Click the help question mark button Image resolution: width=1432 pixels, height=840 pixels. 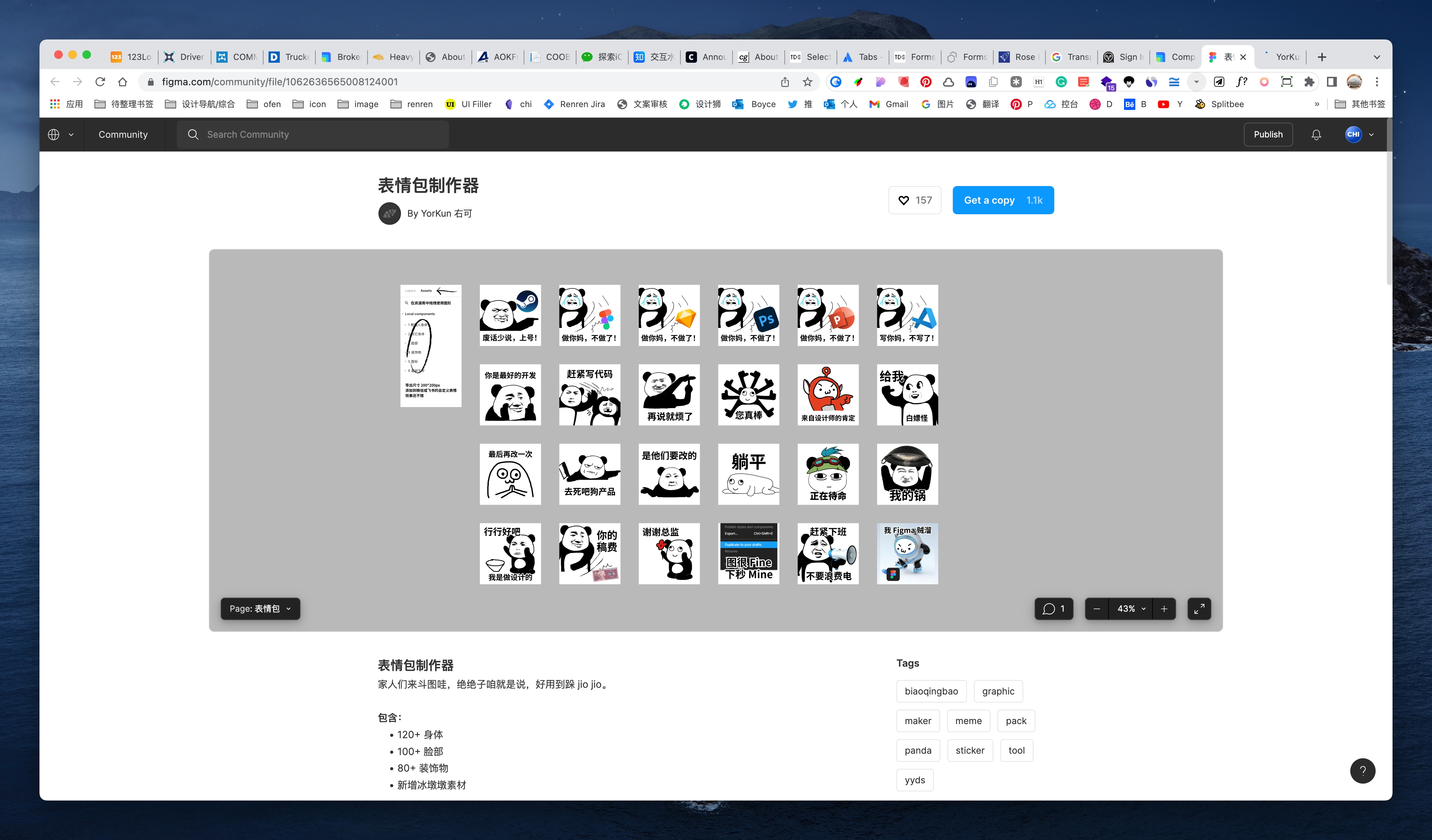(1362, 771)
